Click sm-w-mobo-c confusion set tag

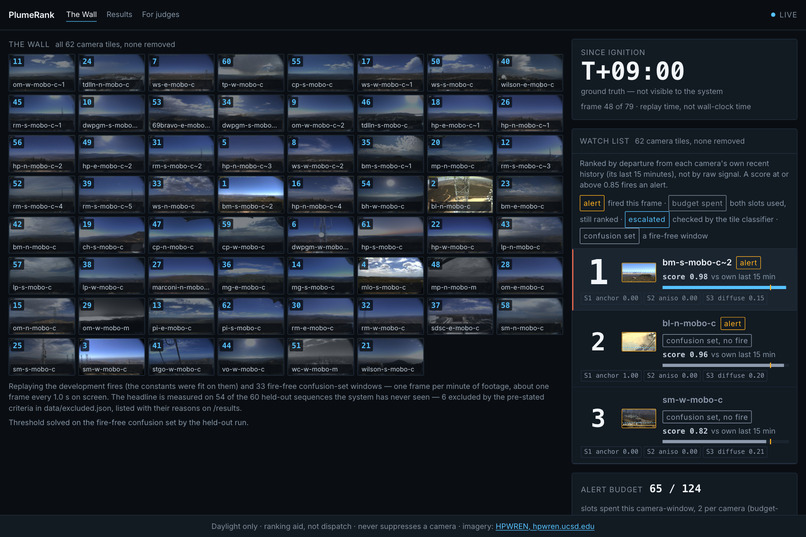[x=707, y=417]
